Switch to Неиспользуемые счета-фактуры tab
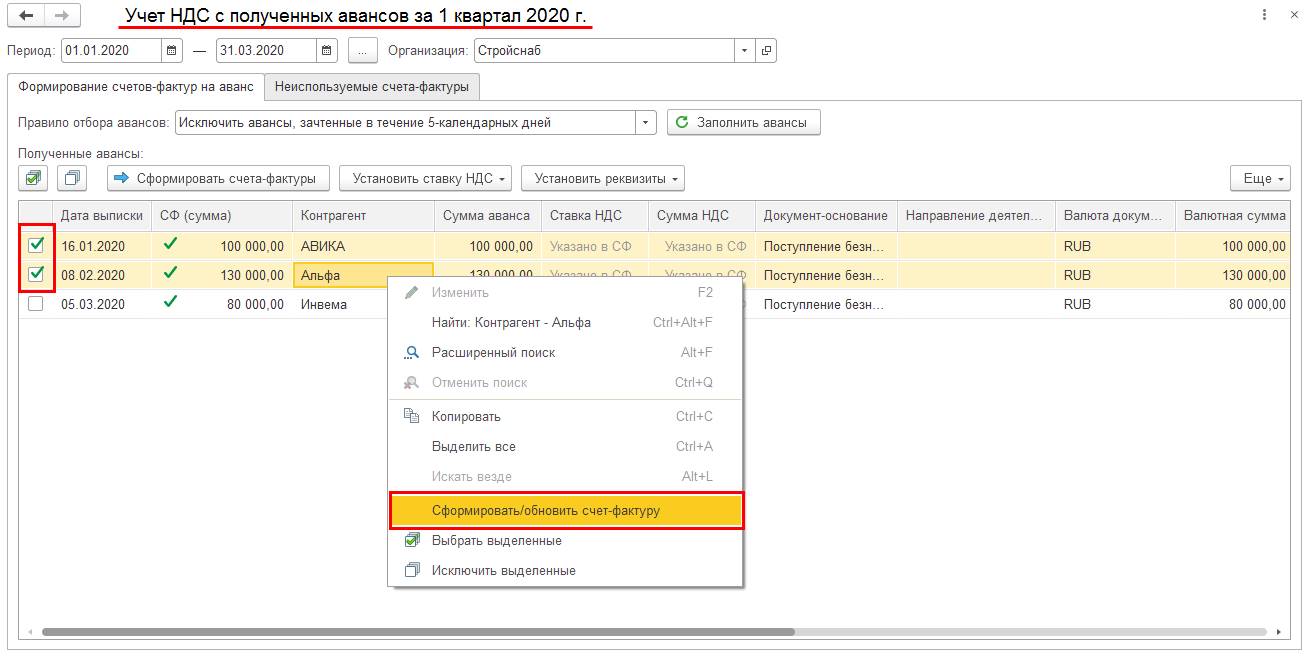The width and height of the screenshot is (1310, 657). 372,87
